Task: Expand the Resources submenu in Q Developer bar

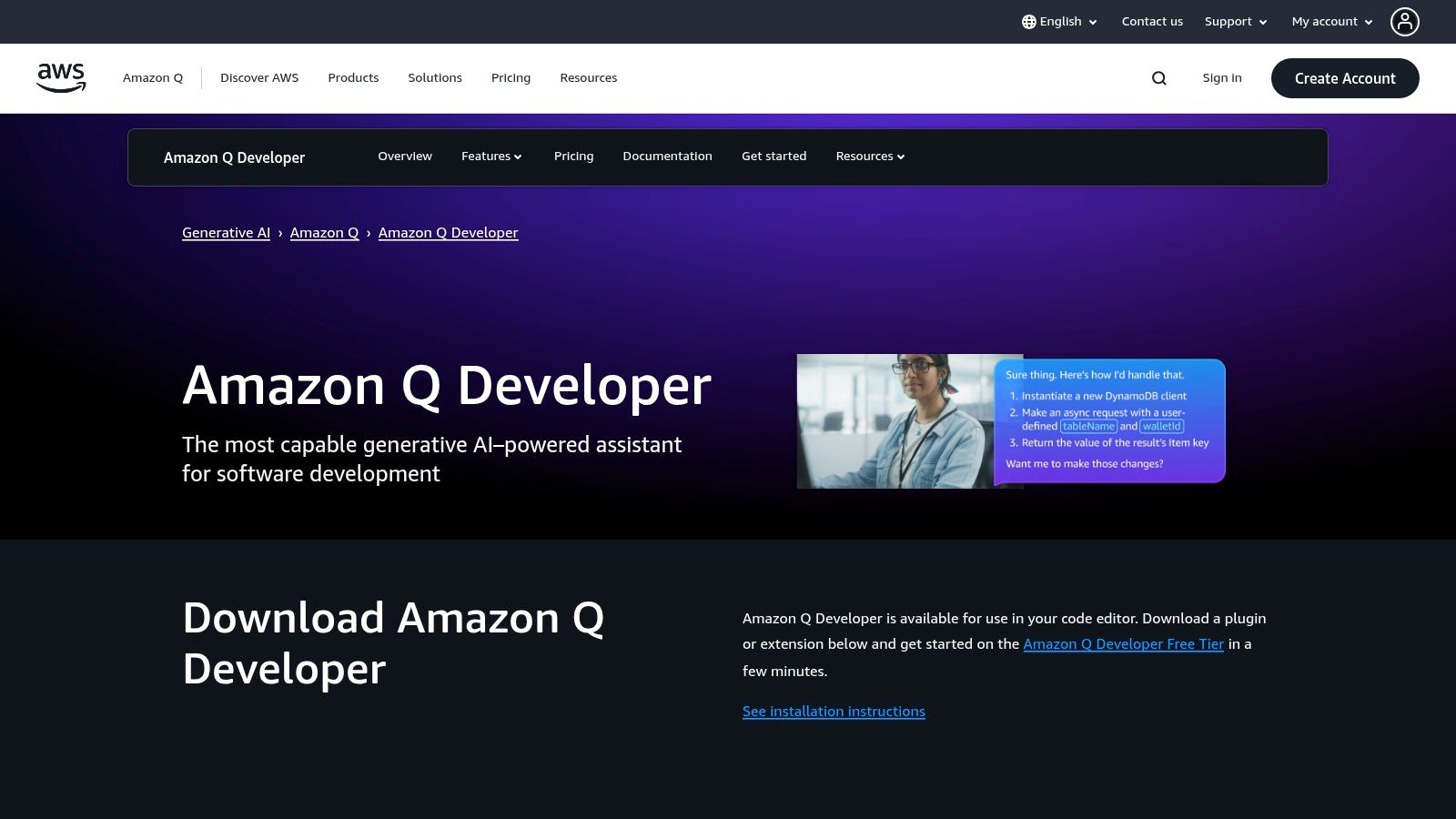Action: pos(870,157)
